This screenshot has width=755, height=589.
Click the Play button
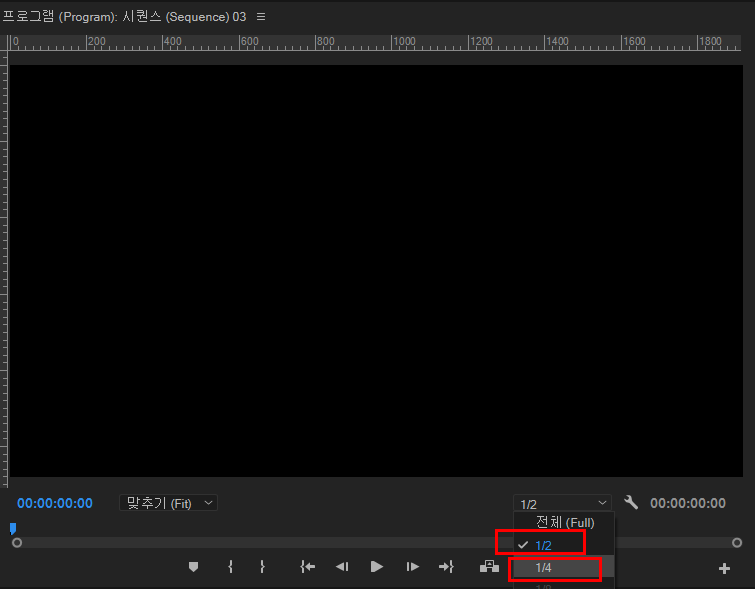(377, 567)
